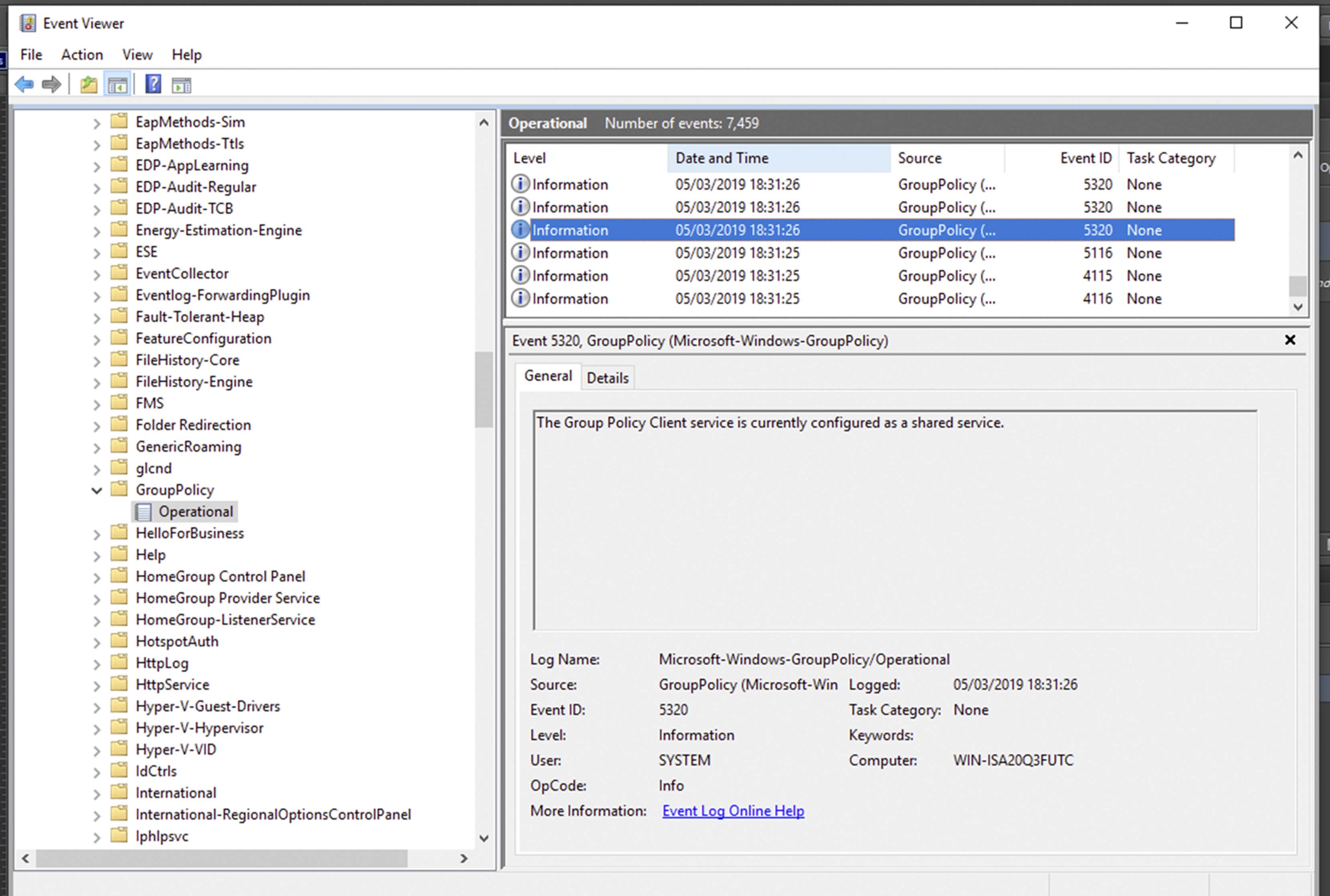Select the Folder Redirection tree item
This screenshot has width=1330, height=896.
point(193,425)
